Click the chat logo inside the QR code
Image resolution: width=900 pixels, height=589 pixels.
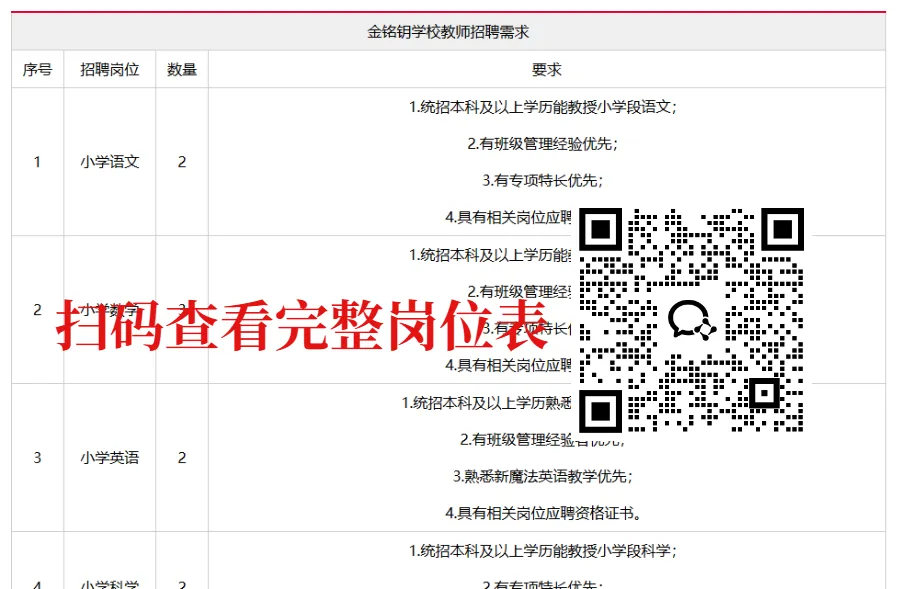(x=692, y=320)
